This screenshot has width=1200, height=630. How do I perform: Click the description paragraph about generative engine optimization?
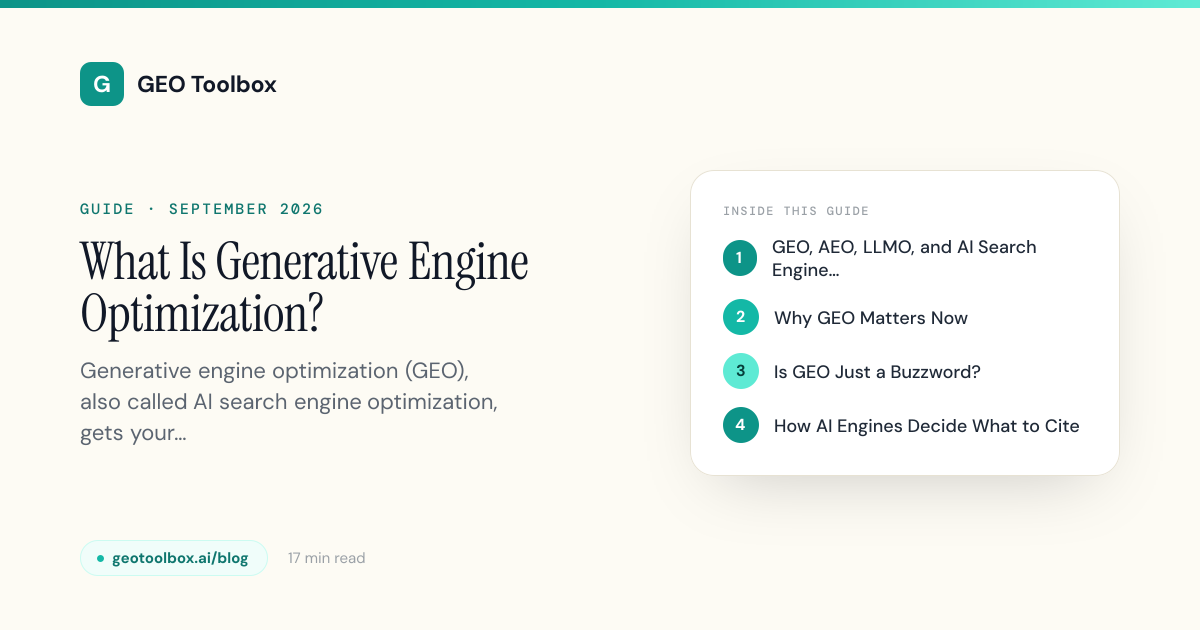point(289,403)
